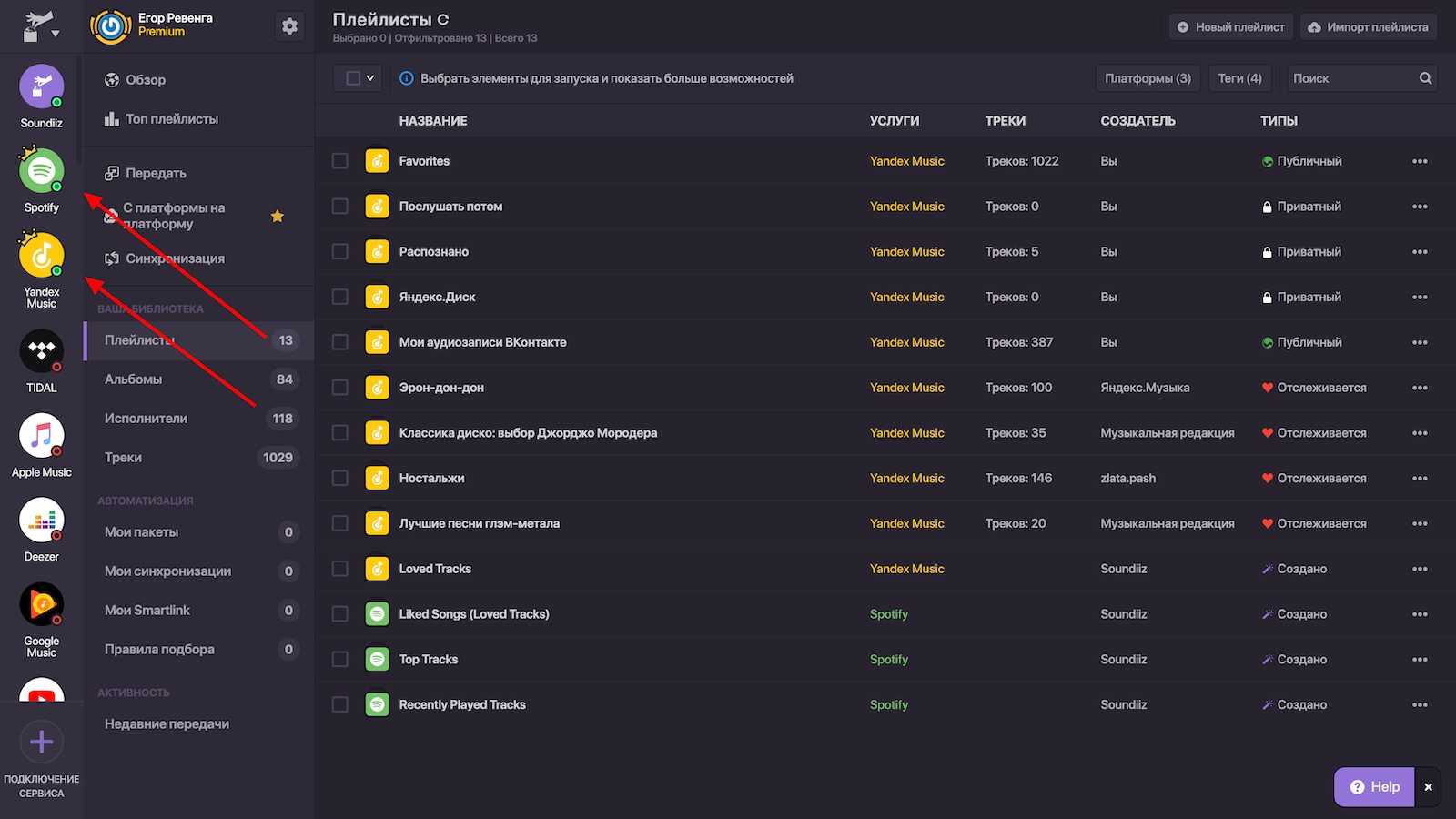Open the Платформы (3) filter
Screen dimensions: 1456x819
click(x=1148, y=78)
